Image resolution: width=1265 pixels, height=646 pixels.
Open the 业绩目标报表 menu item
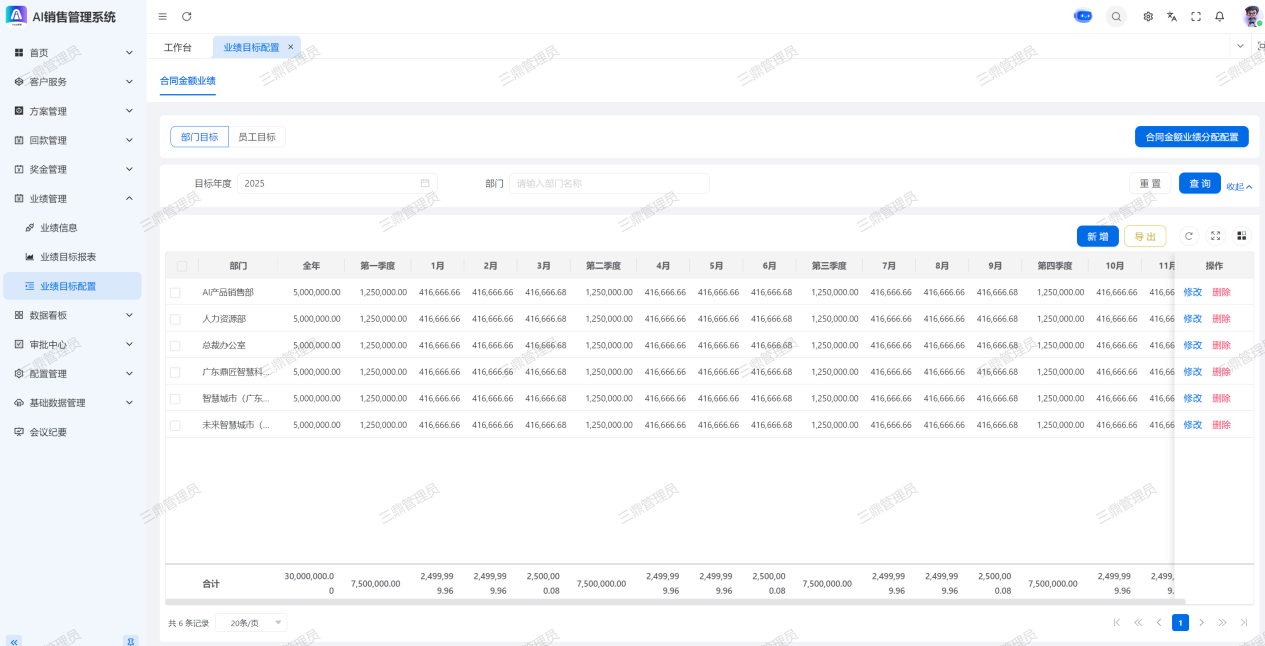(68, 257)
